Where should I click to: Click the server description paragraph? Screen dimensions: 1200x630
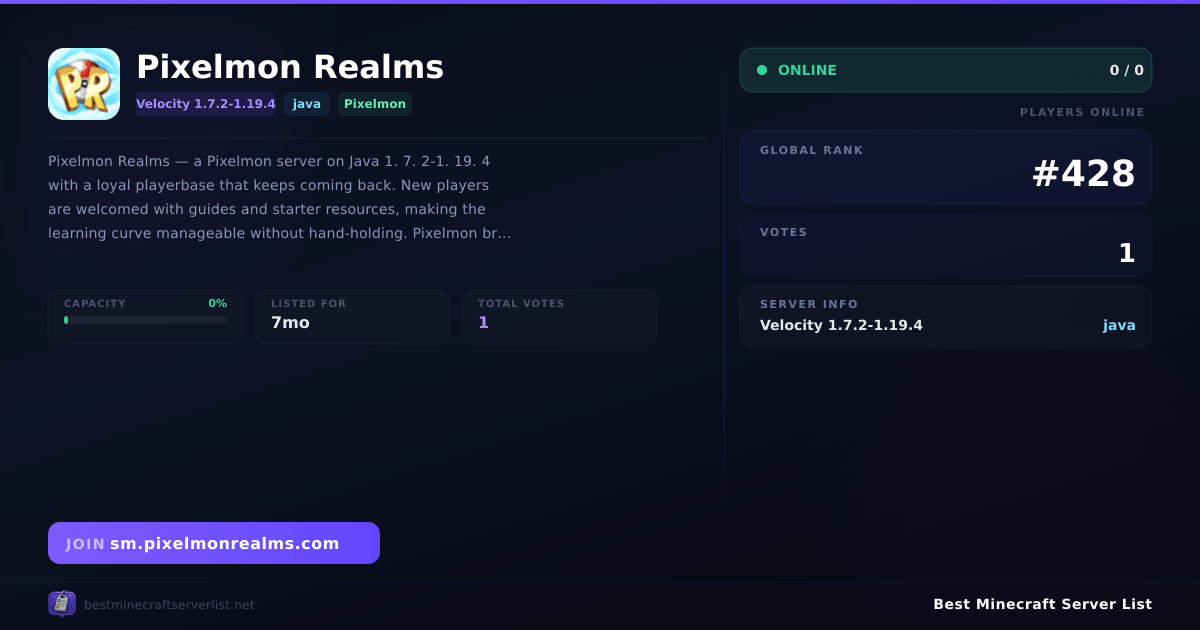click(280, 197)
